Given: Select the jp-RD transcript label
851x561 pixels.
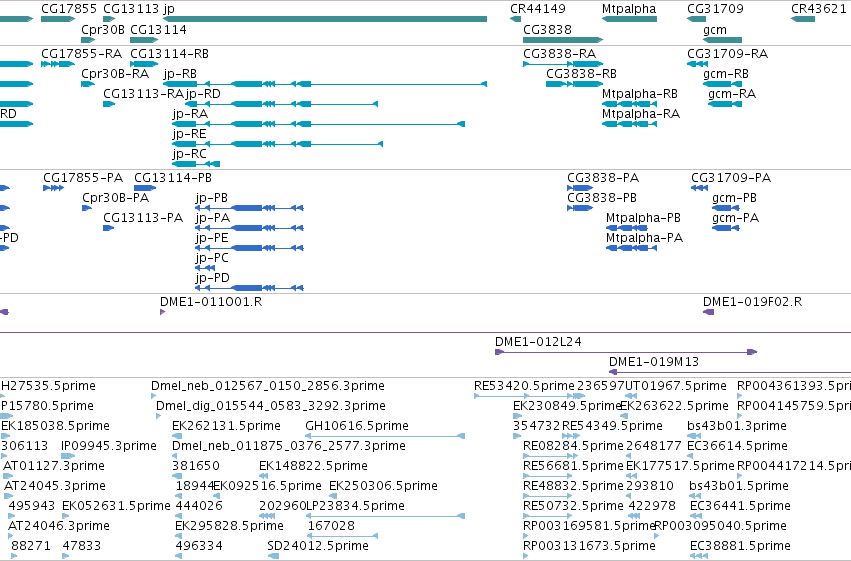Looking at the screenshot, I should pyautogui.click(x=203, y=94).
